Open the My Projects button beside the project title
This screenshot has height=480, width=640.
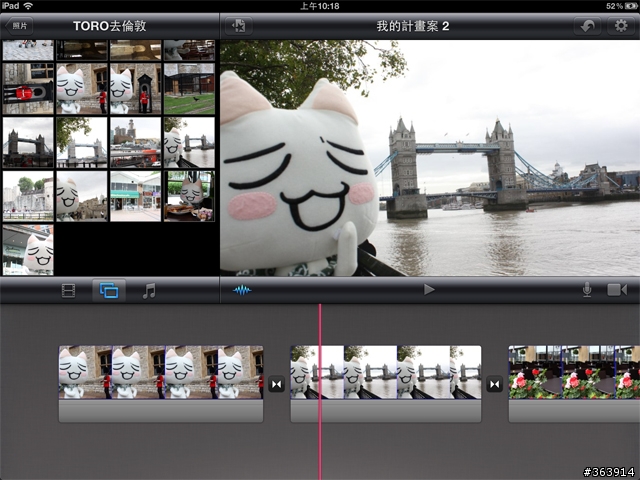tap(238, 26)
